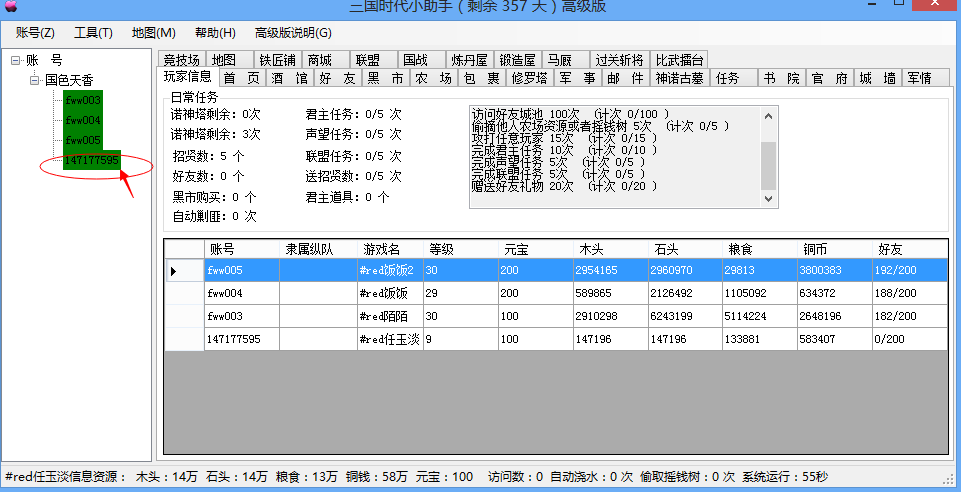Switch to the 竞技场 tab

tap(181, 60)
